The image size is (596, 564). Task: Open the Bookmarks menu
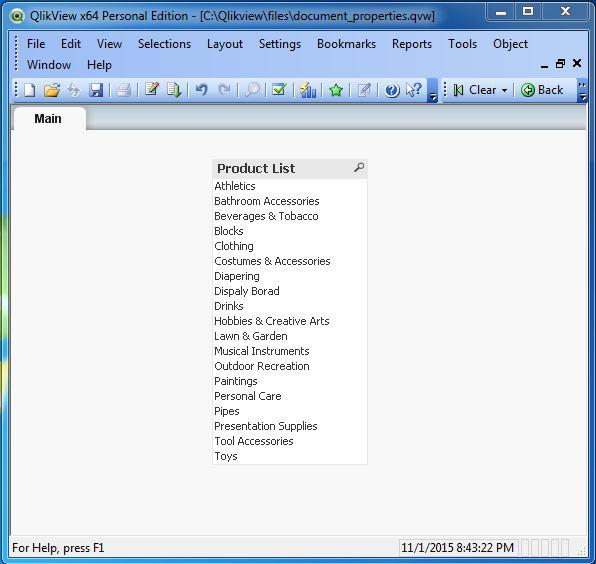pyautogui.click(x=346, y=44)
